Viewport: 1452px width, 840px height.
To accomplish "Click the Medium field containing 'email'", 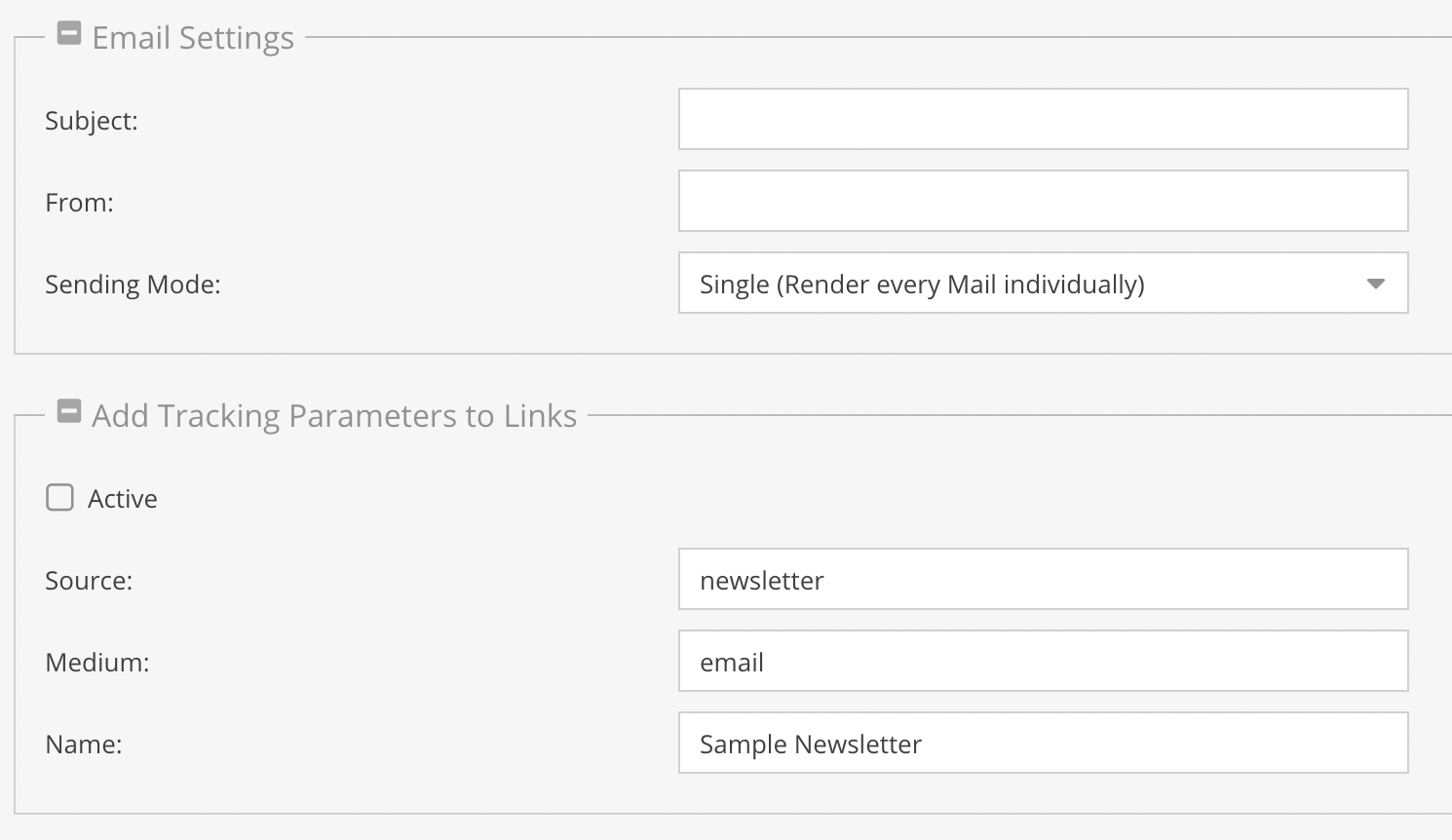I will click(1043, 662).
